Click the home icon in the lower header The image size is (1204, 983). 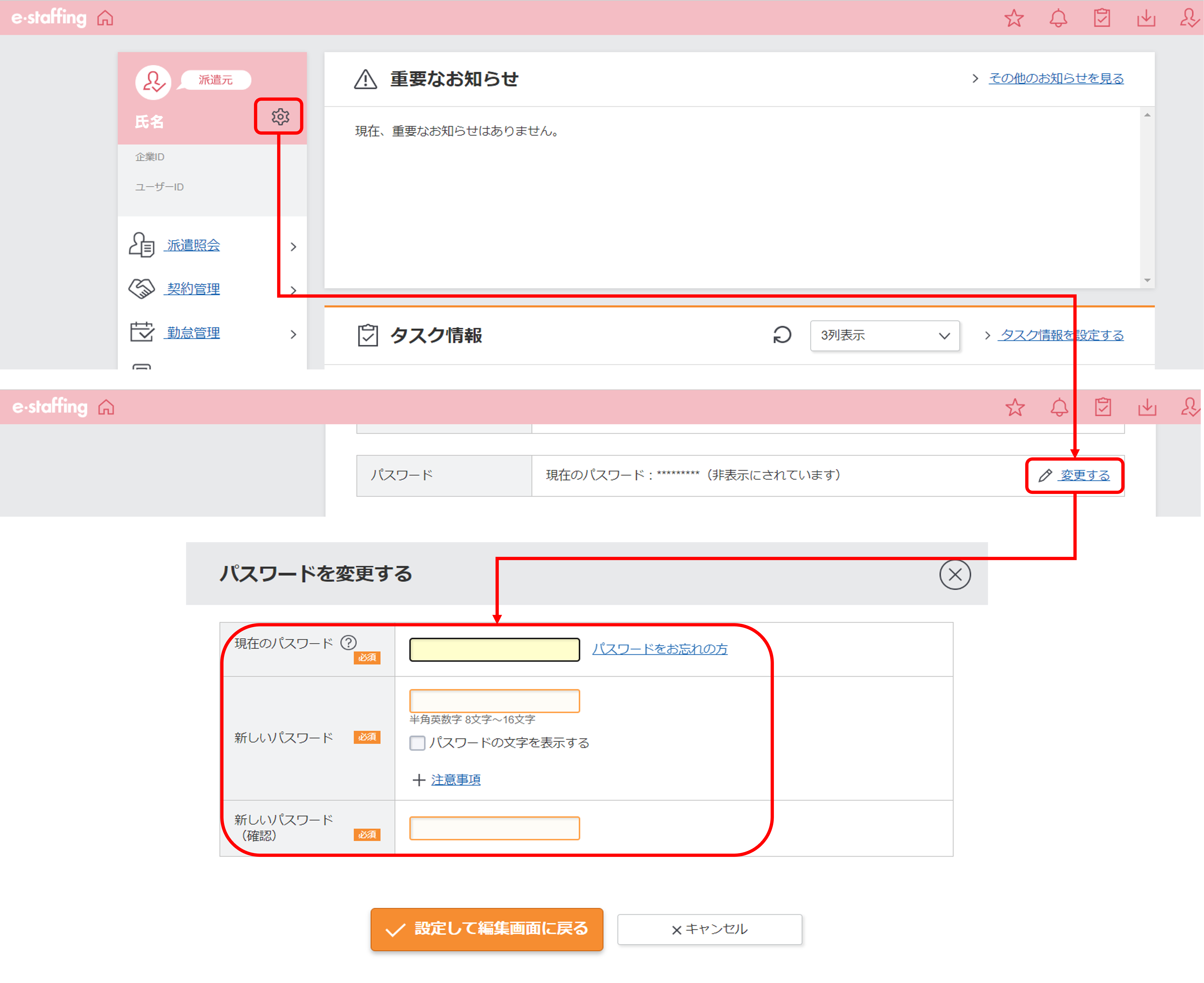pyautogui.click(x=106, y=407)
